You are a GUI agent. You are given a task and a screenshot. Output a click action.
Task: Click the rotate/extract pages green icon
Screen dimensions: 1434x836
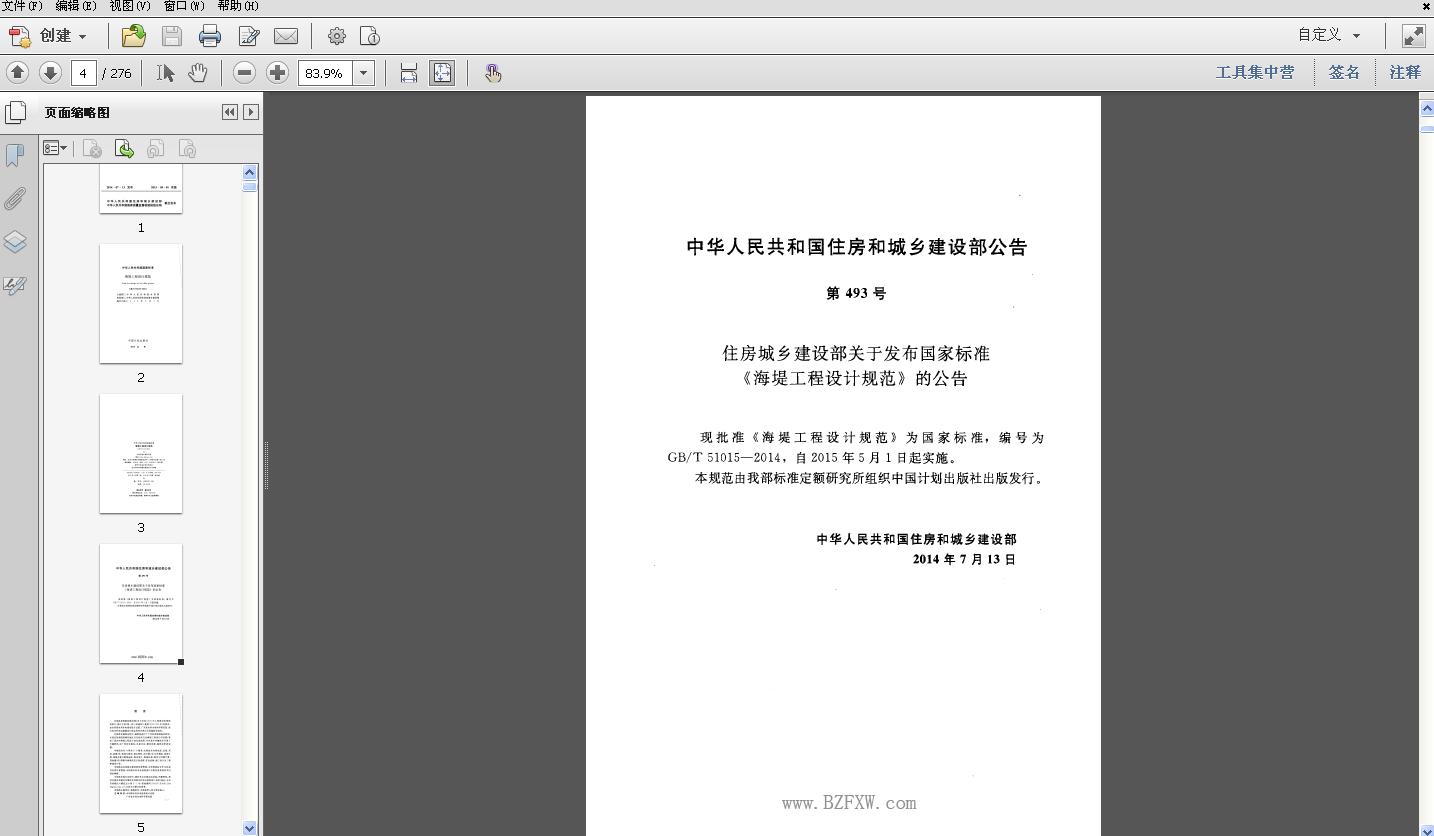(124, 149)
